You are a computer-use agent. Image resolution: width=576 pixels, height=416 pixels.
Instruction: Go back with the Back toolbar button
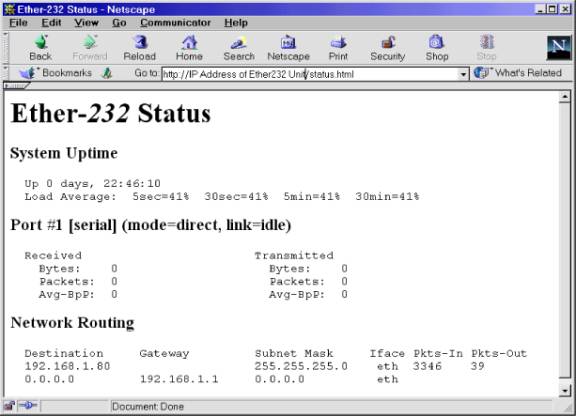click(40, 48)
